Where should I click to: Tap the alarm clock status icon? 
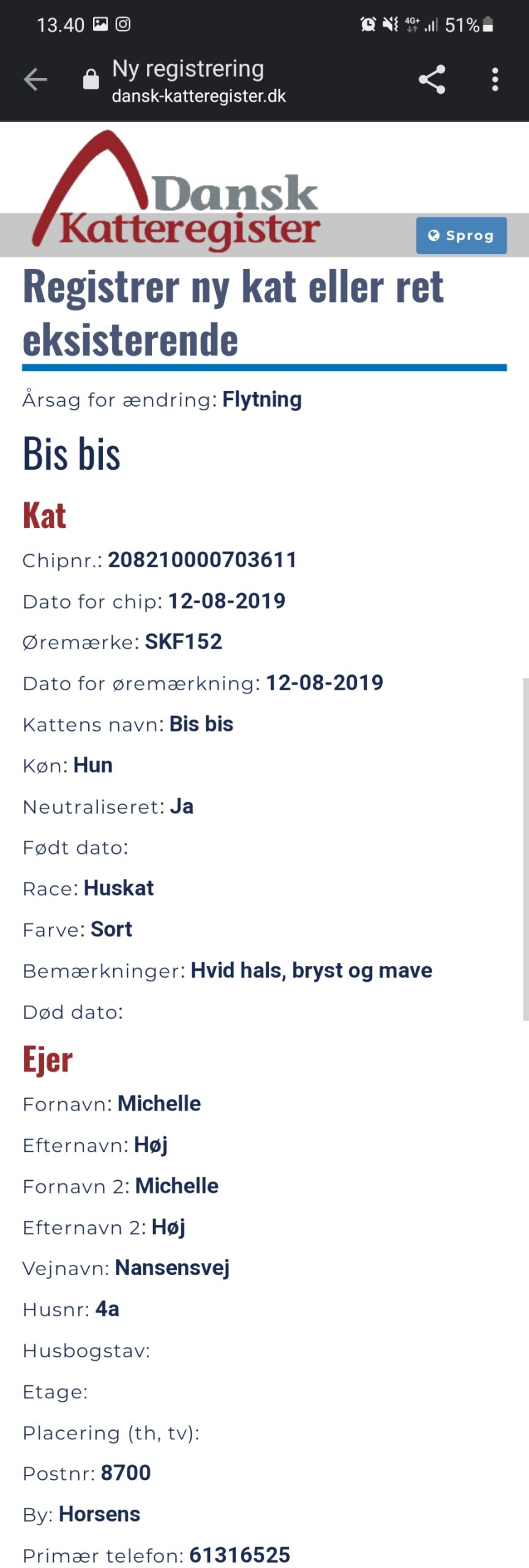click(368, 24)
